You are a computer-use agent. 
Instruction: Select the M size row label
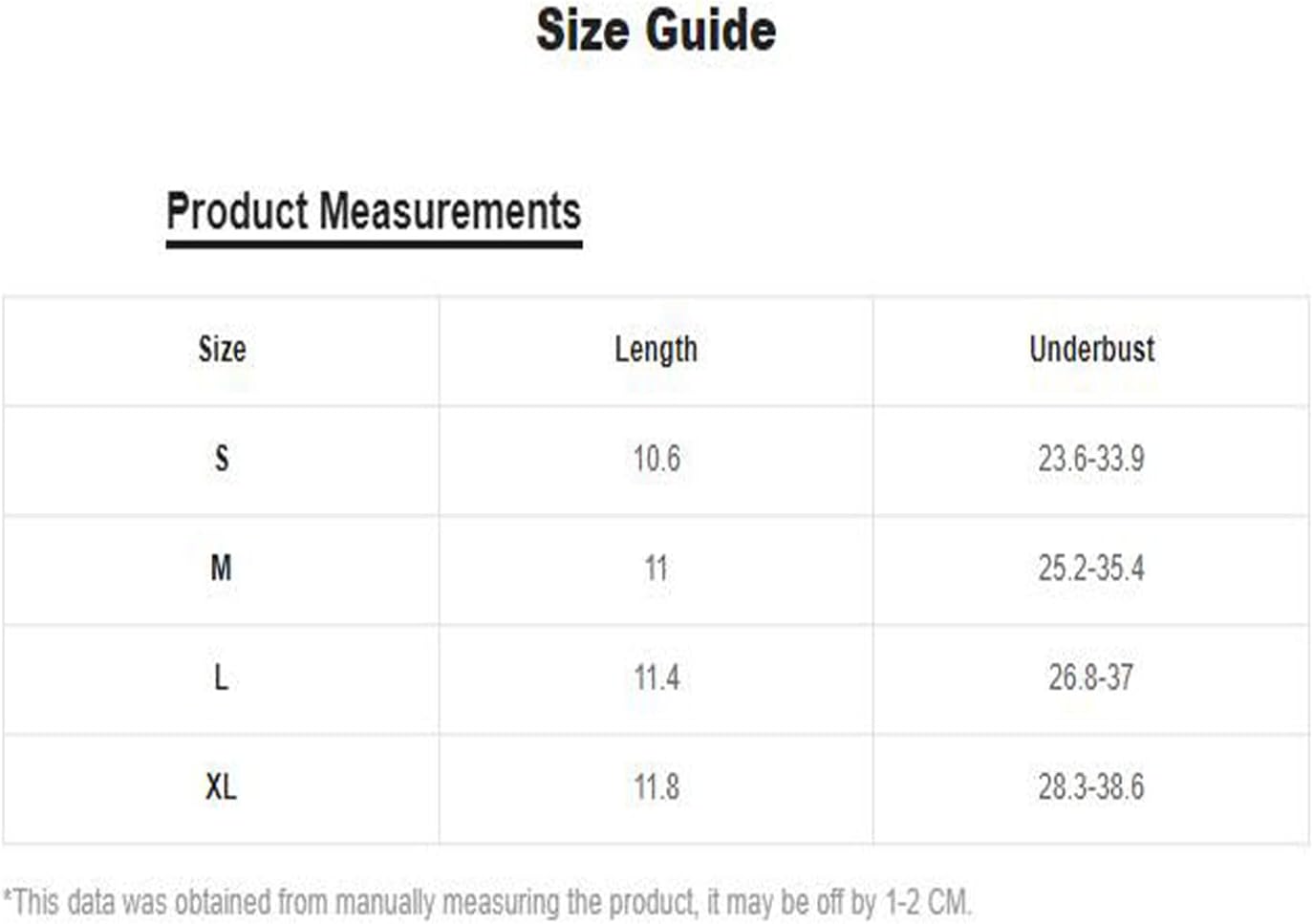[222, 569]
